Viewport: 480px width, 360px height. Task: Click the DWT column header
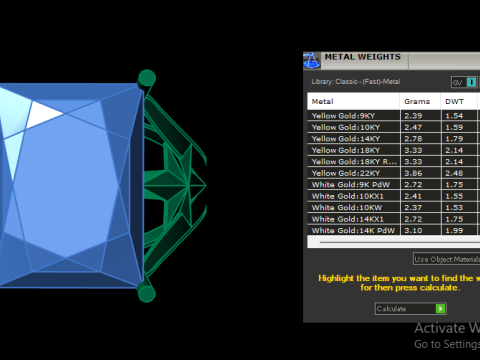pyautogui.click(x=459, y=101)
